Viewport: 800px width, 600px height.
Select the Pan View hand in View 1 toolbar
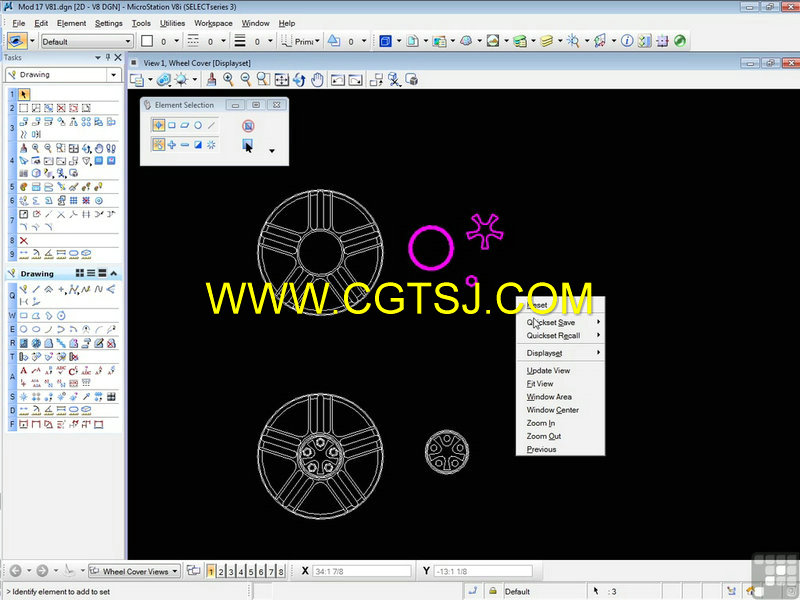click(x=317, y=80)
